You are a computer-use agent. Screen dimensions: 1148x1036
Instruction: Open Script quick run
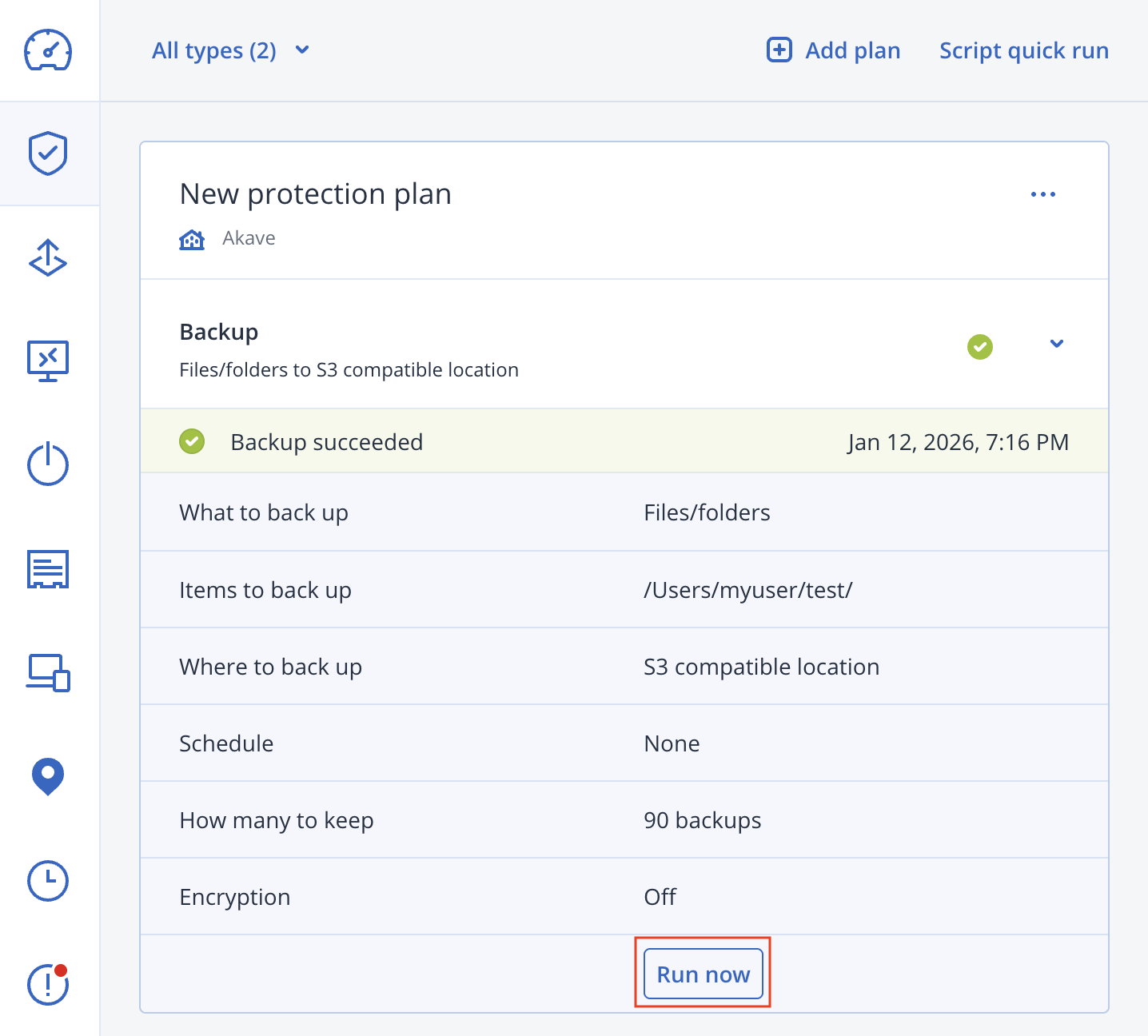click(1023, 50)
